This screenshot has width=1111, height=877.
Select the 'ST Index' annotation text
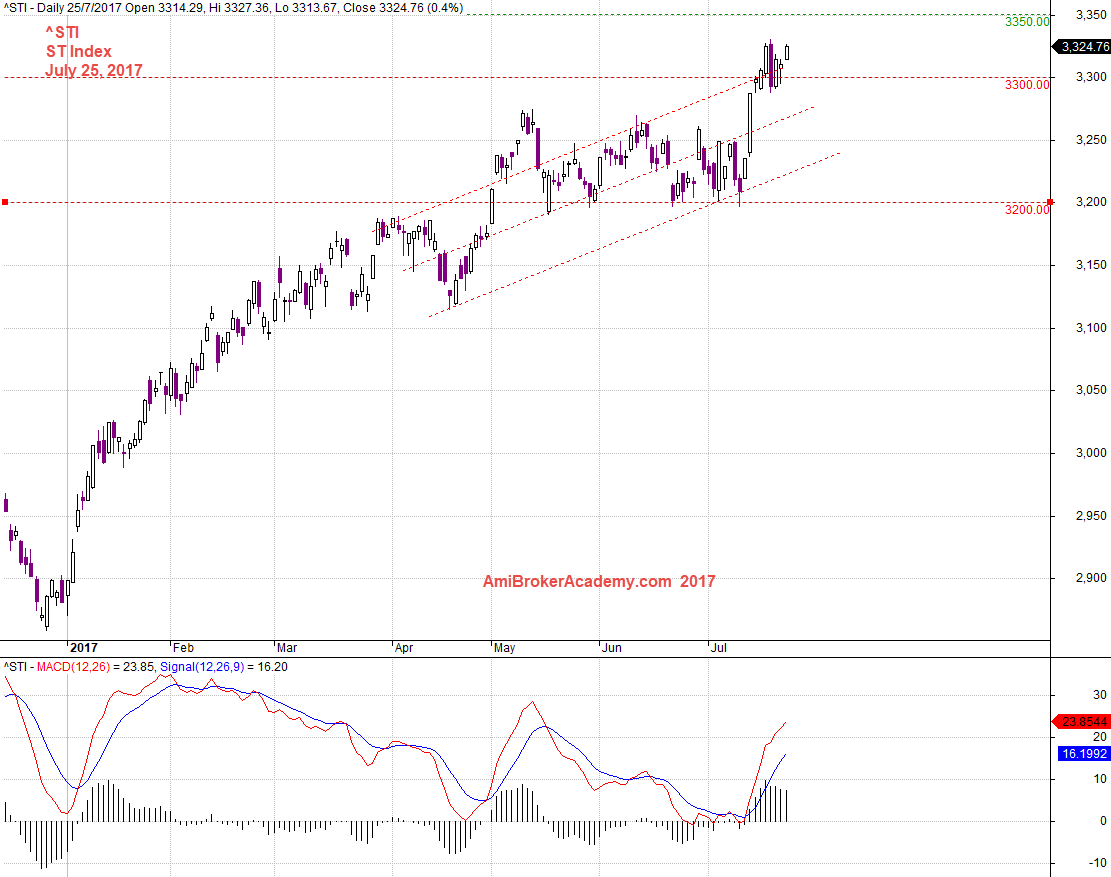pyautogui.click(x=79, y=52)
